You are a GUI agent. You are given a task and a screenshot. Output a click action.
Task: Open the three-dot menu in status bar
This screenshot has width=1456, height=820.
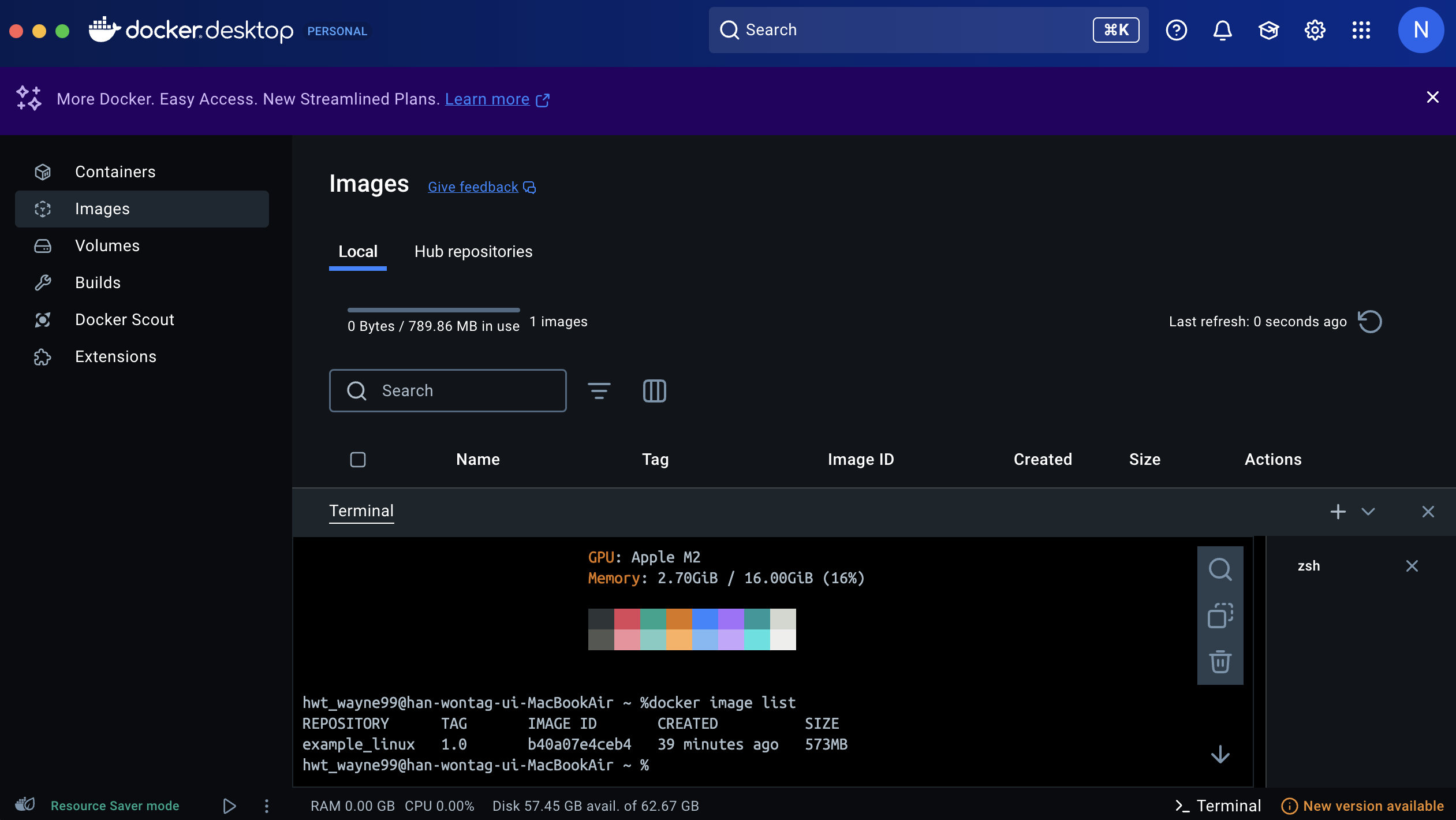tap(266, 806)
